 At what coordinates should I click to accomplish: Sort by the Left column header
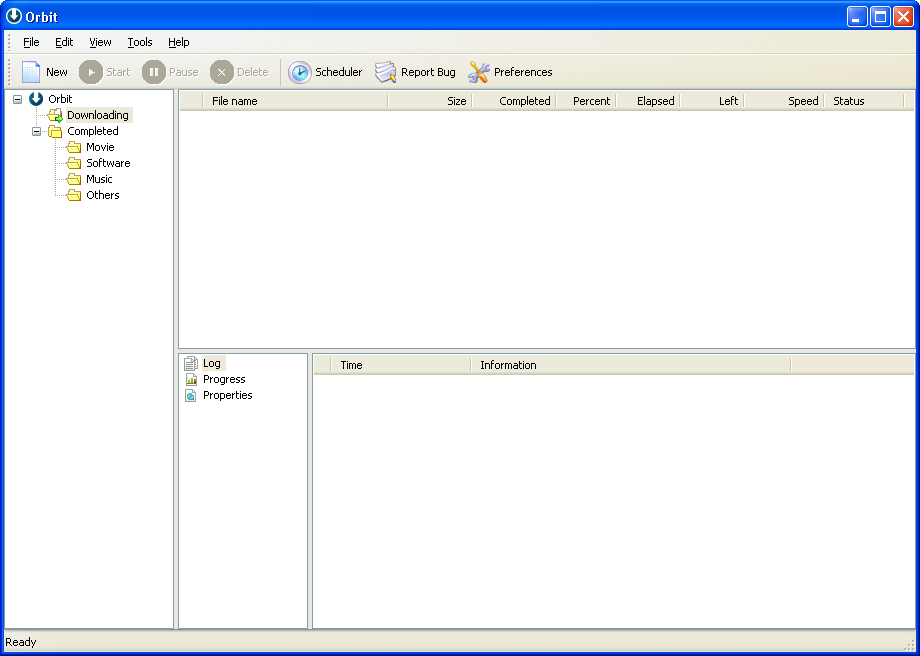712,101
